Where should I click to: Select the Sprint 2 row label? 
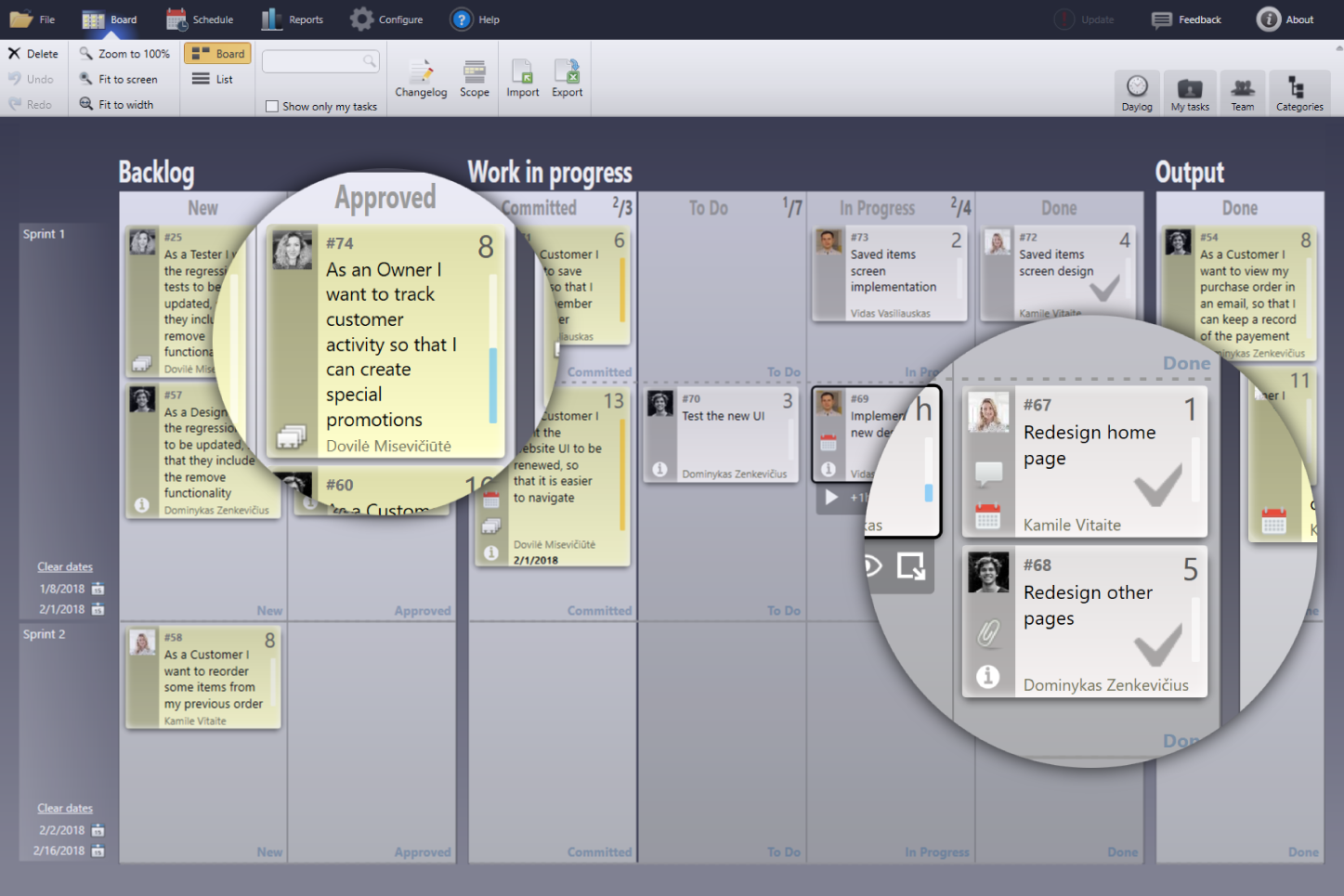tap(44, 634)
